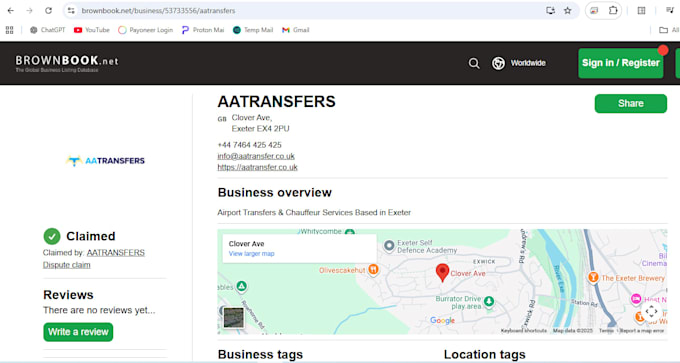Open the AATRANSFERS claimed-by link

(116, 253)
